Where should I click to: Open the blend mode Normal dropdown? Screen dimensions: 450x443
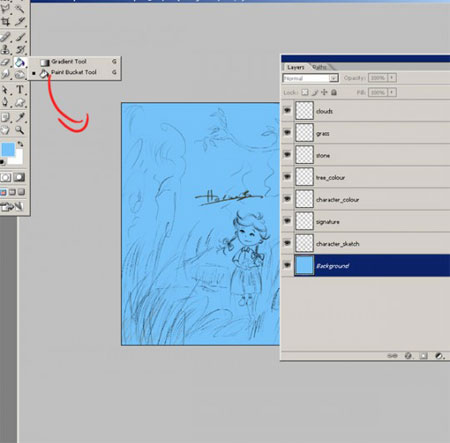point(311,78)
